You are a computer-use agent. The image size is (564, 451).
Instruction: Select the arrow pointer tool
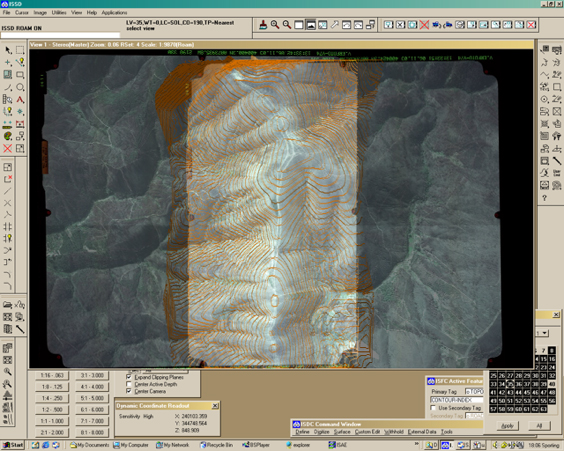tap(8, 50)
